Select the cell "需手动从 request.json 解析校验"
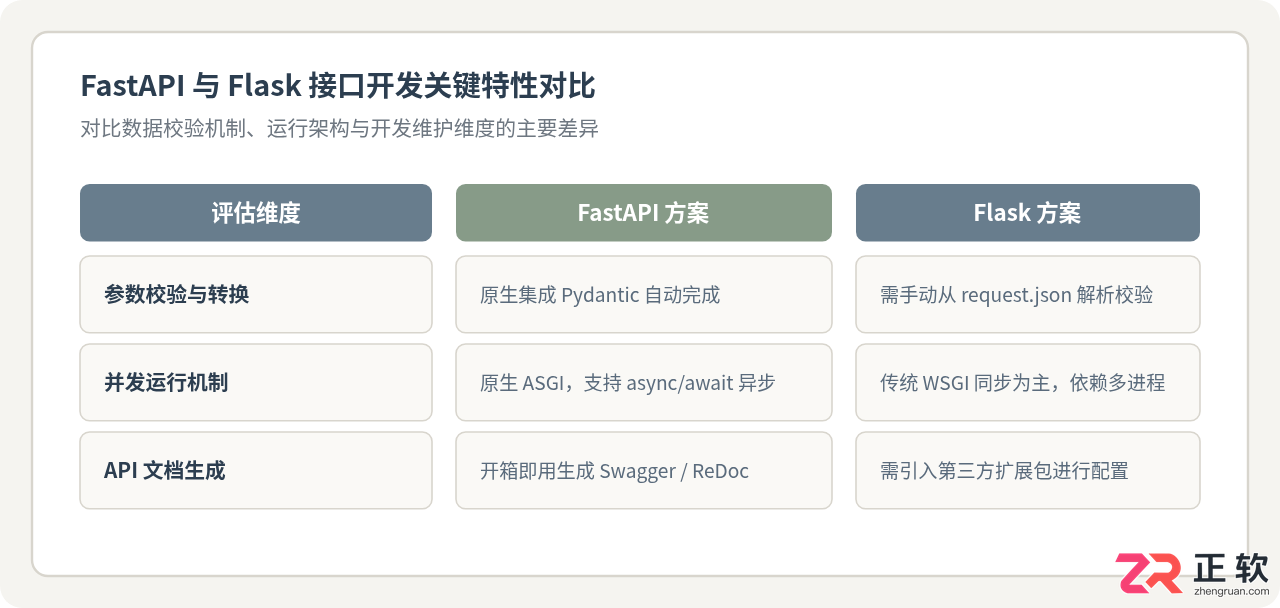This screenshot has height=608, width=1280. [x=1028, y=294]
